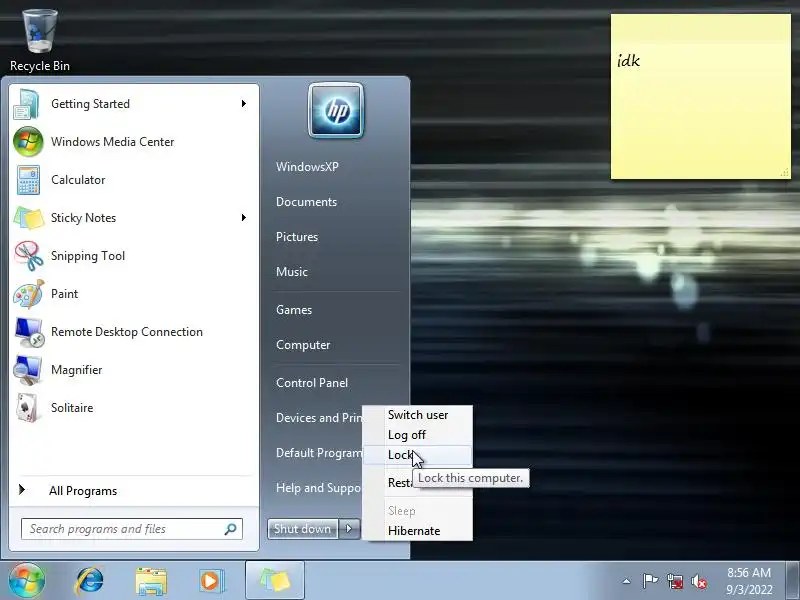Viewport: 800px width, 600px height.
Task: Click the Sticky Notes icon in Start menu
Action: 29,218
